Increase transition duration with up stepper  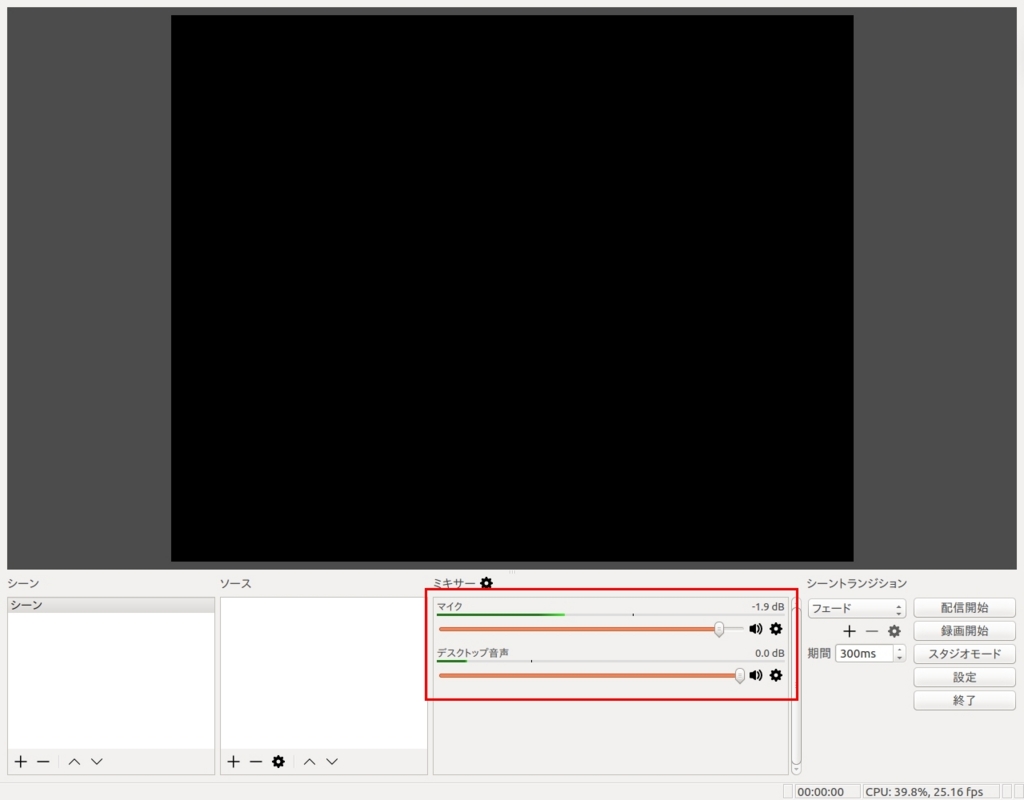pos(899,650)
